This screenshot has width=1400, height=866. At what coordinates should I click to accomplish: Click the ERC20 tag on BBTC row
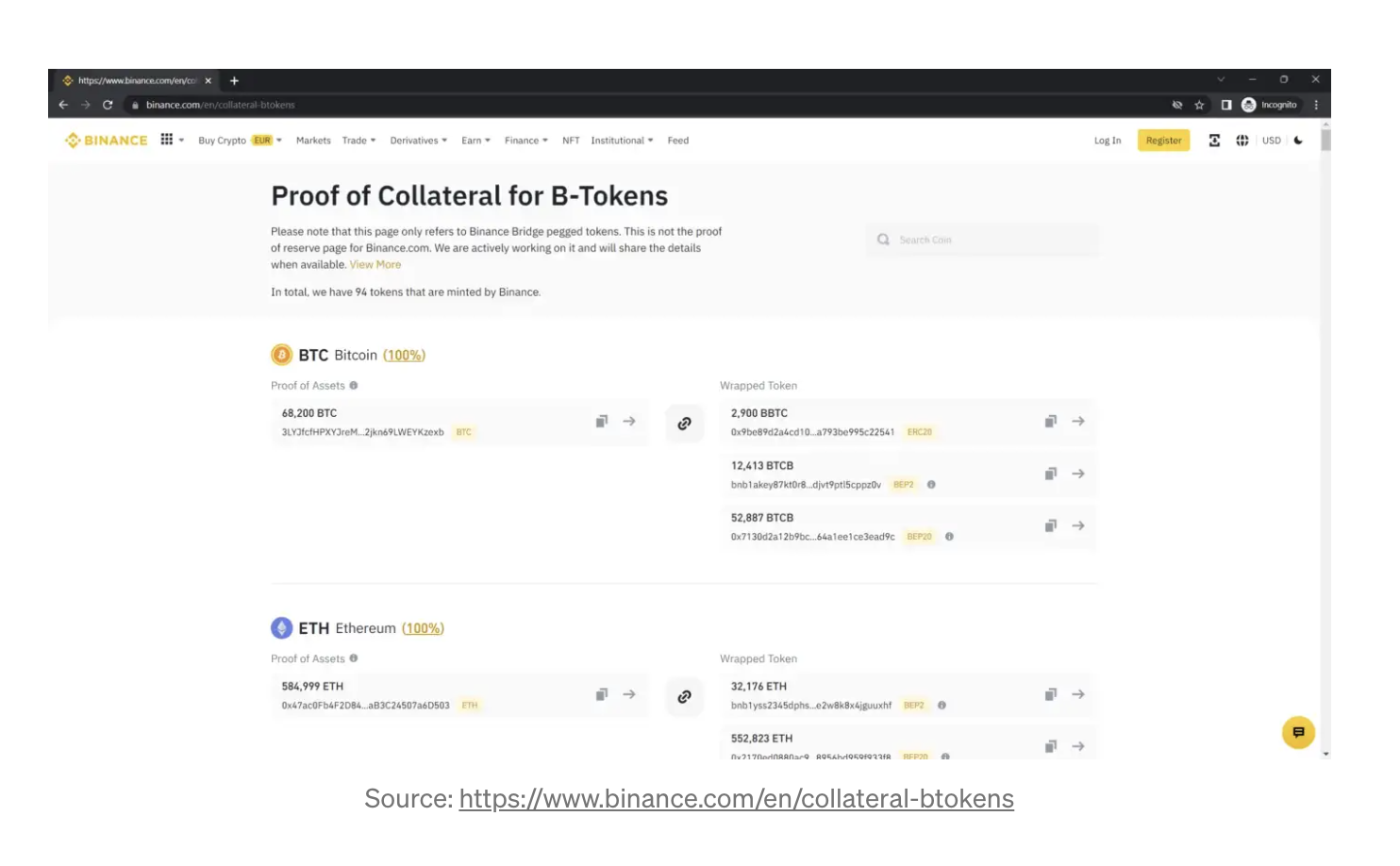tap(919, 432)
